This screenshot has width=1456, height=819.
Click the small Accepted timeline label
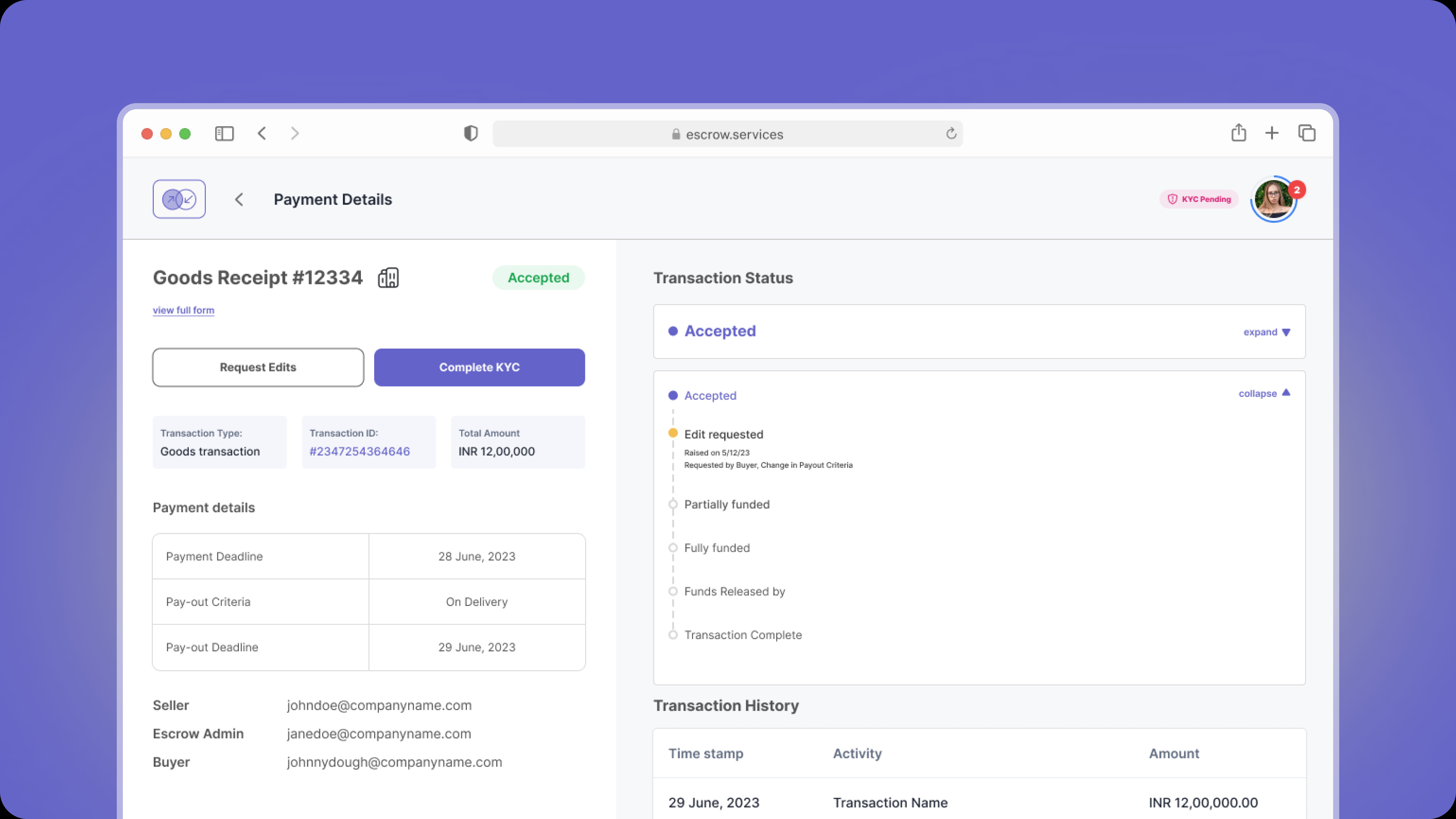(711, 396)
